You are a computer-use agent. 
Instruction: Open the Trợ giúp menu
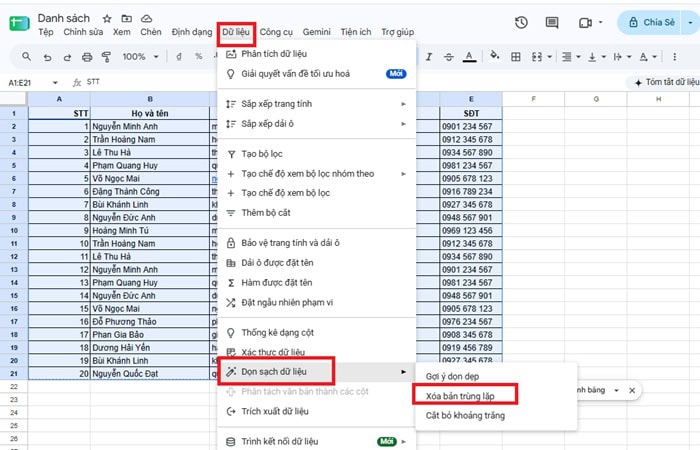click(x=397, y=32)
